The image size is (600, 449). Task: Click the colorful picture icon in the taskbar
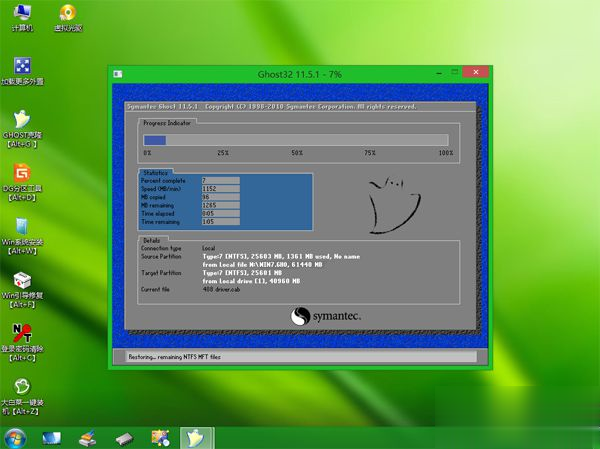coord(160,437)
